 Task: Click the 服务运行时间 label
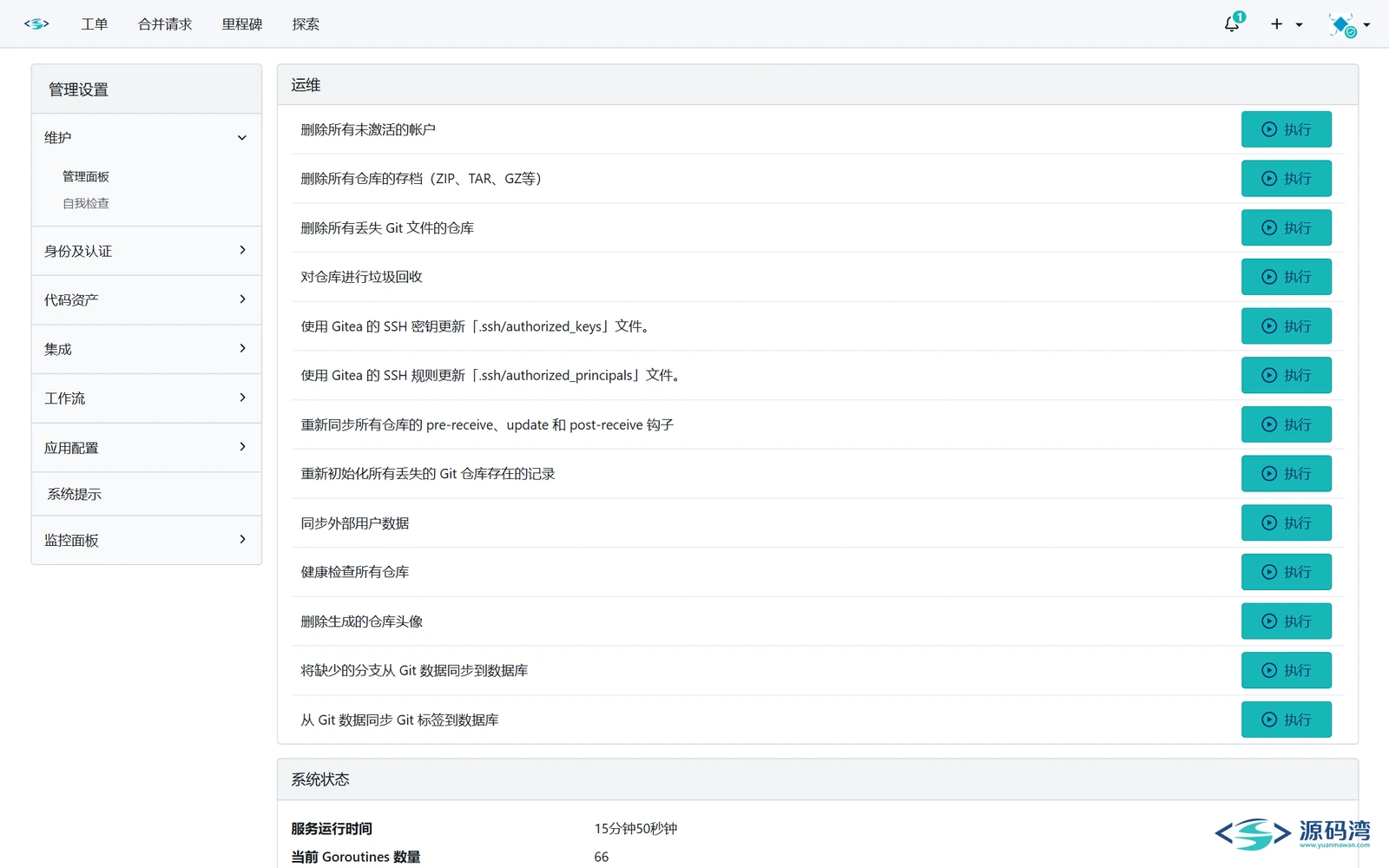click(x=332, y=829)
